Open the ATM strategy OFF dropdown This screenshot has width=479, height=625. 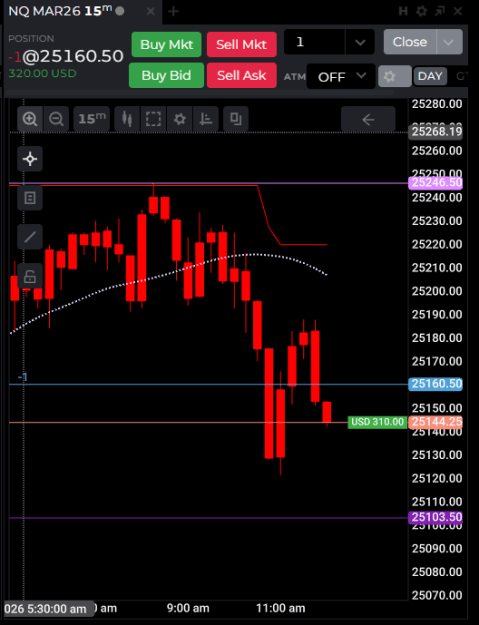[x=341, y=76]
